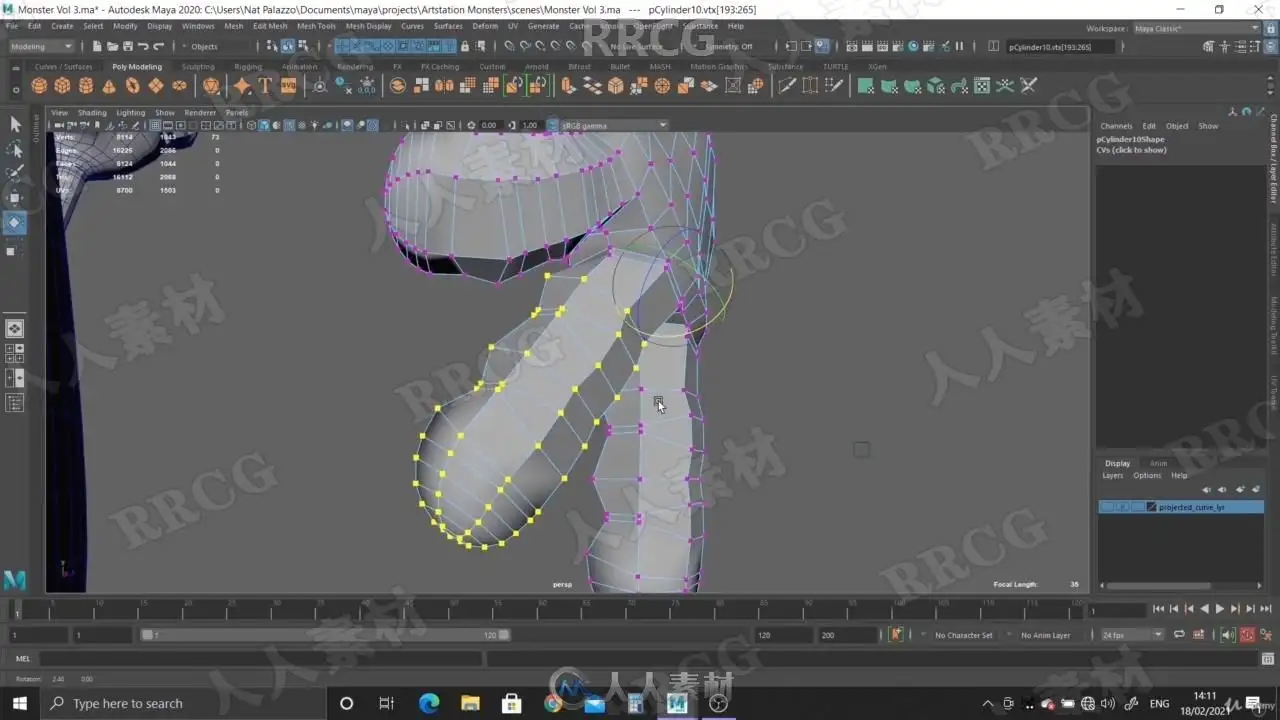This screenshot has height=720, width=1280.
Task: Toggle the loop playback button
Action: (1179, 635)
